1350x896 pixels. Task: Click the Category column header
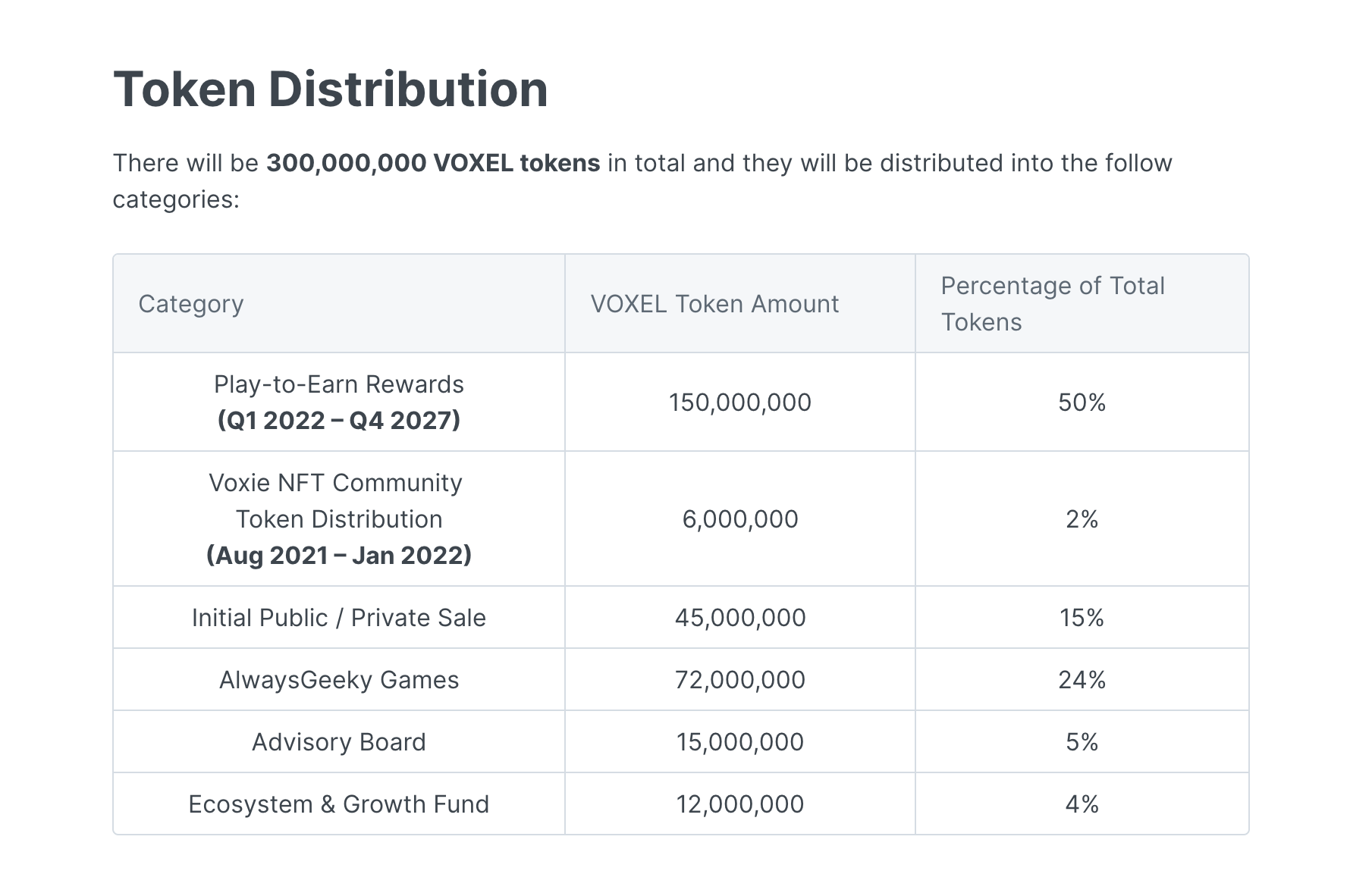pyautogui.click(x=190, y=304)
